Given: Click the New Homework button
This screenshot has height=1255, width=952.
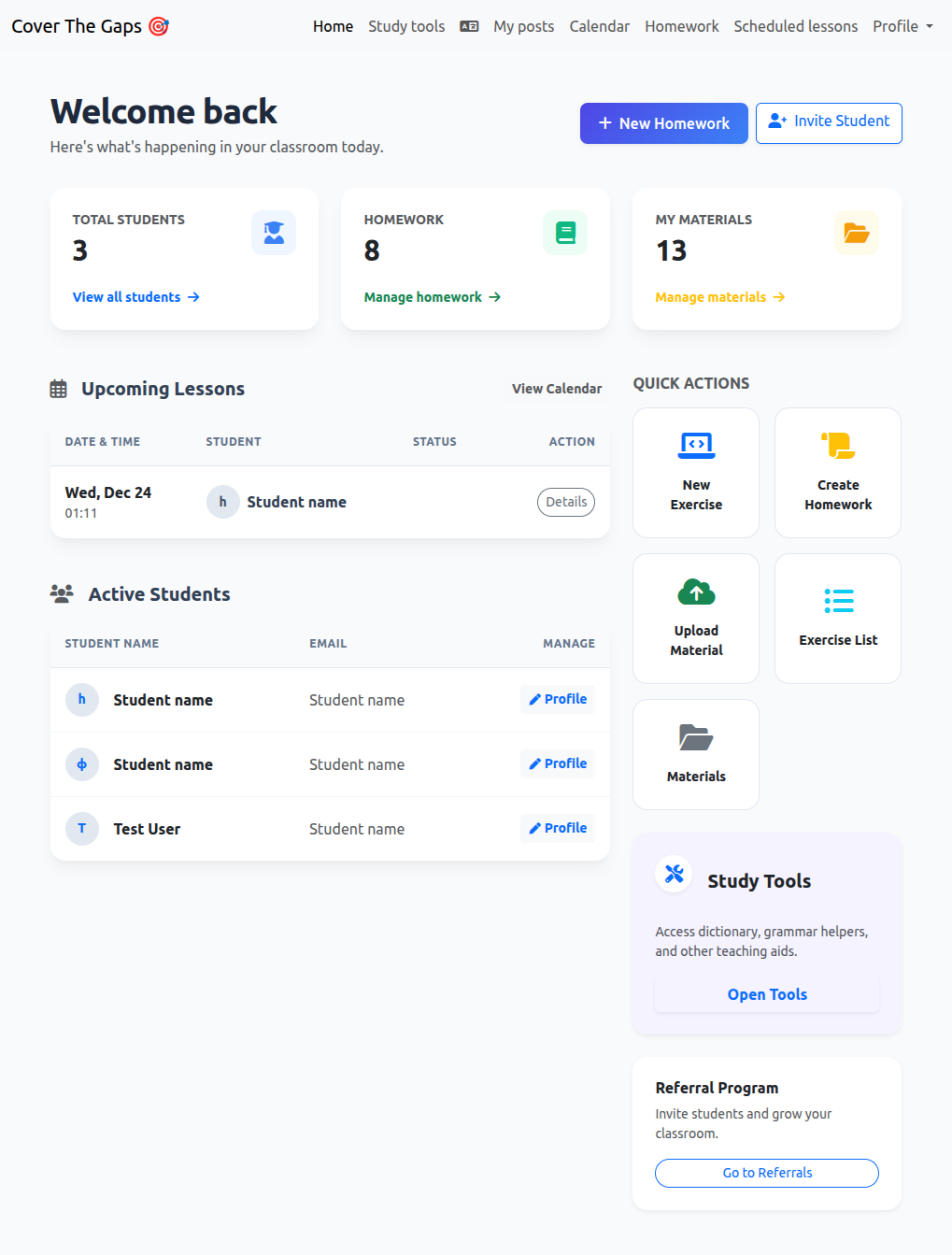Looking at the screenshot, I should click(x=663, y=122).
